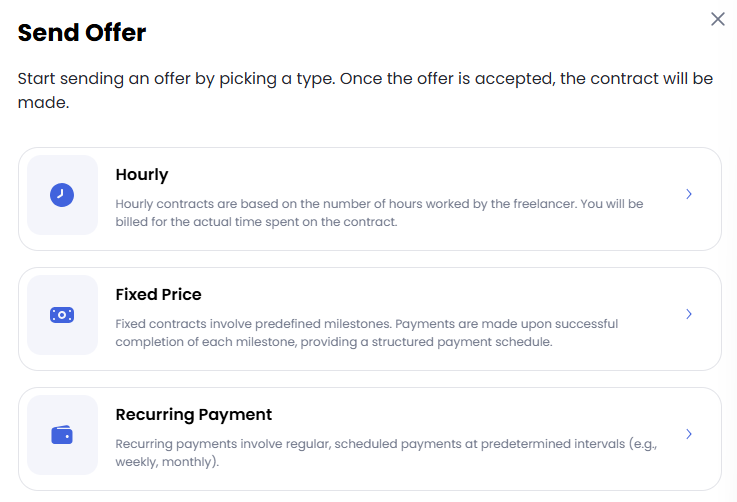Click the wallet icon for Recurring Payment
737x502 pixels.
[x=62, y=435]
